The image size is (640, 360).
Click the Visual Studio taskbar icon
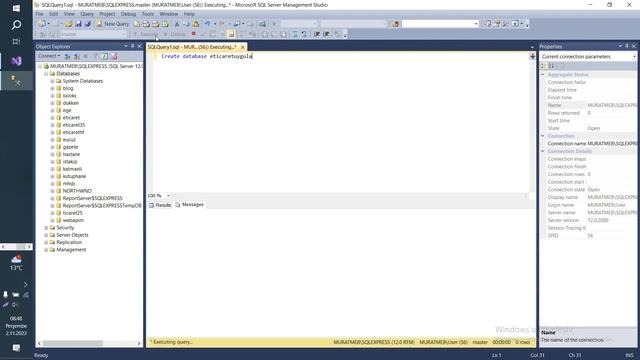(x=16, y=61)
